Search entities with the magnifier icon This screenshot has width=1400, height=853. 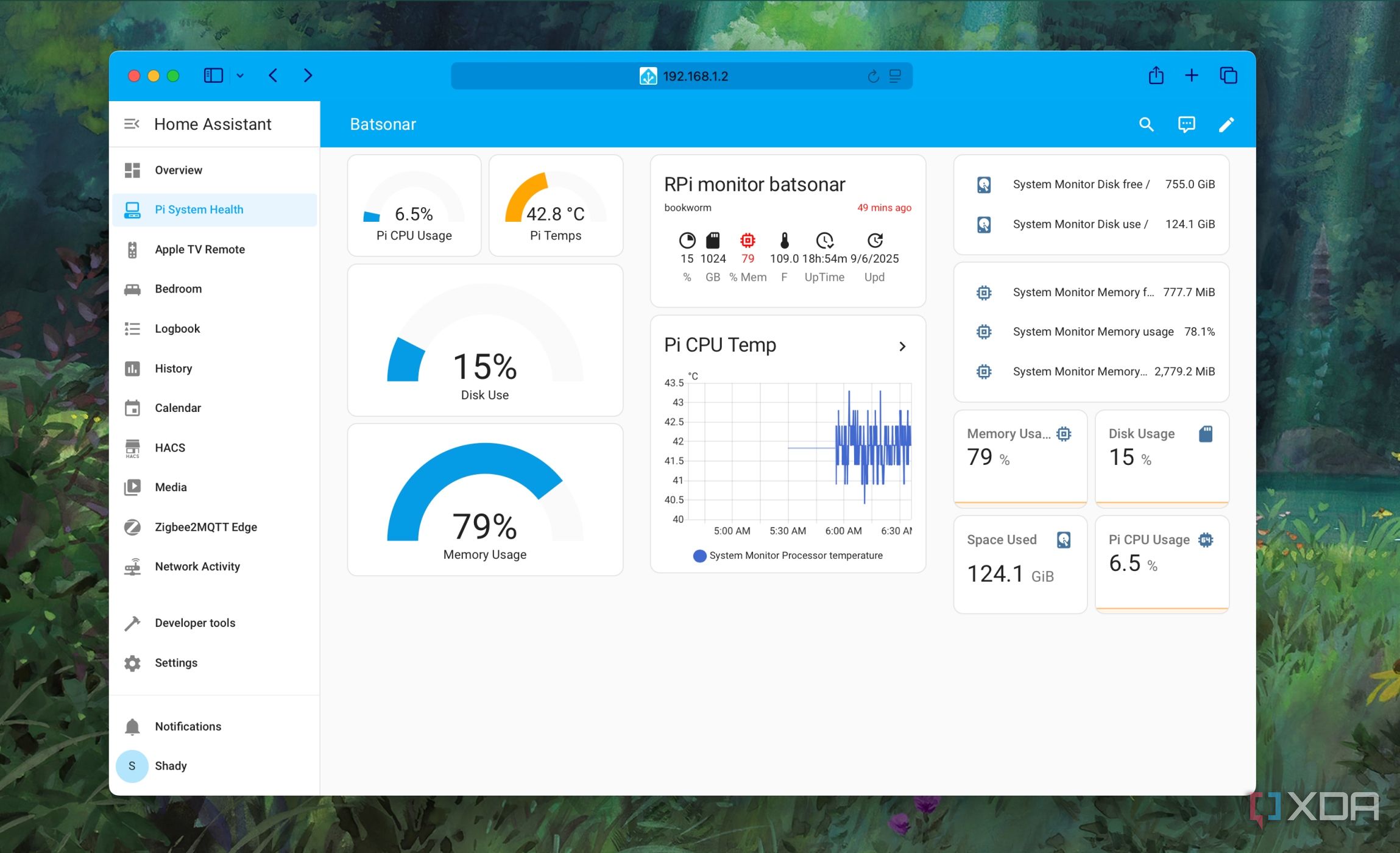point(1146,124)
